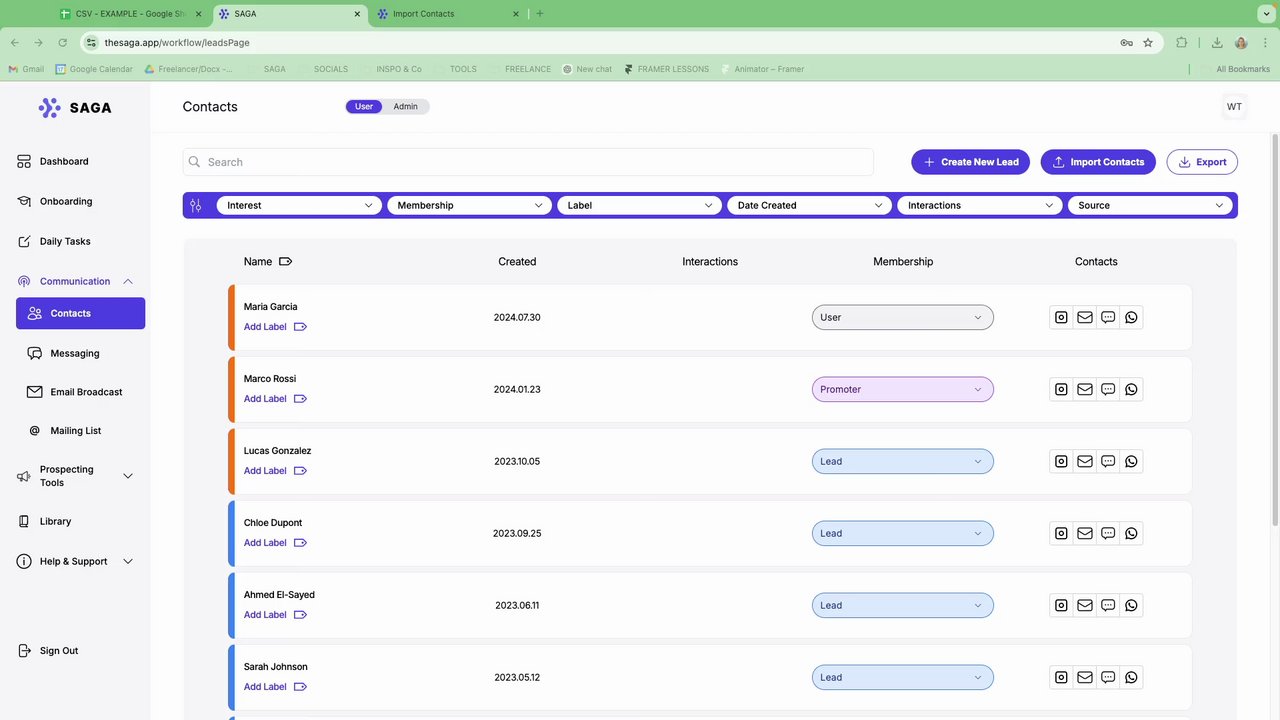Viewport: 1280px width, 720px height.
Task: Switch to the Import Contacts browser tab
Action: tap(447, 14)
